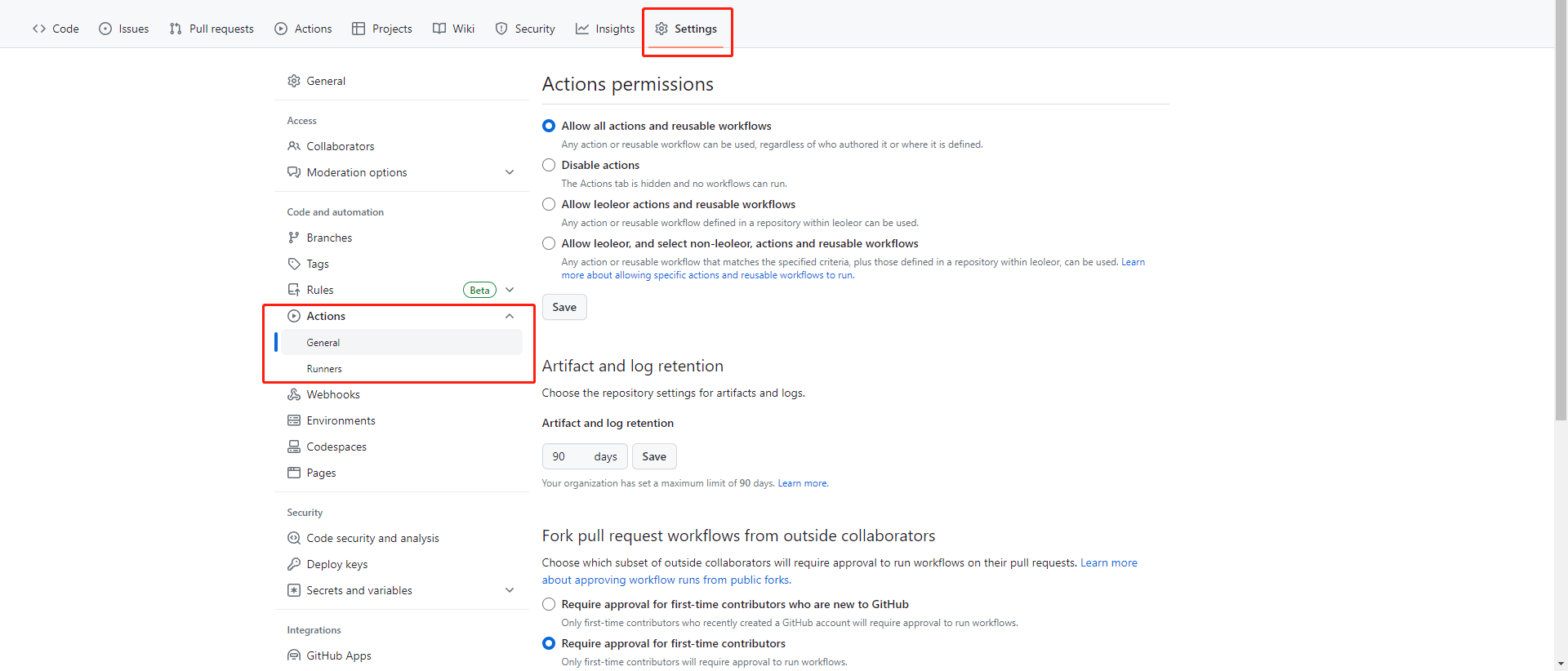The image size is (1568, 671).
Task: Expand the Rules section chevron
Action: point(510,290)
